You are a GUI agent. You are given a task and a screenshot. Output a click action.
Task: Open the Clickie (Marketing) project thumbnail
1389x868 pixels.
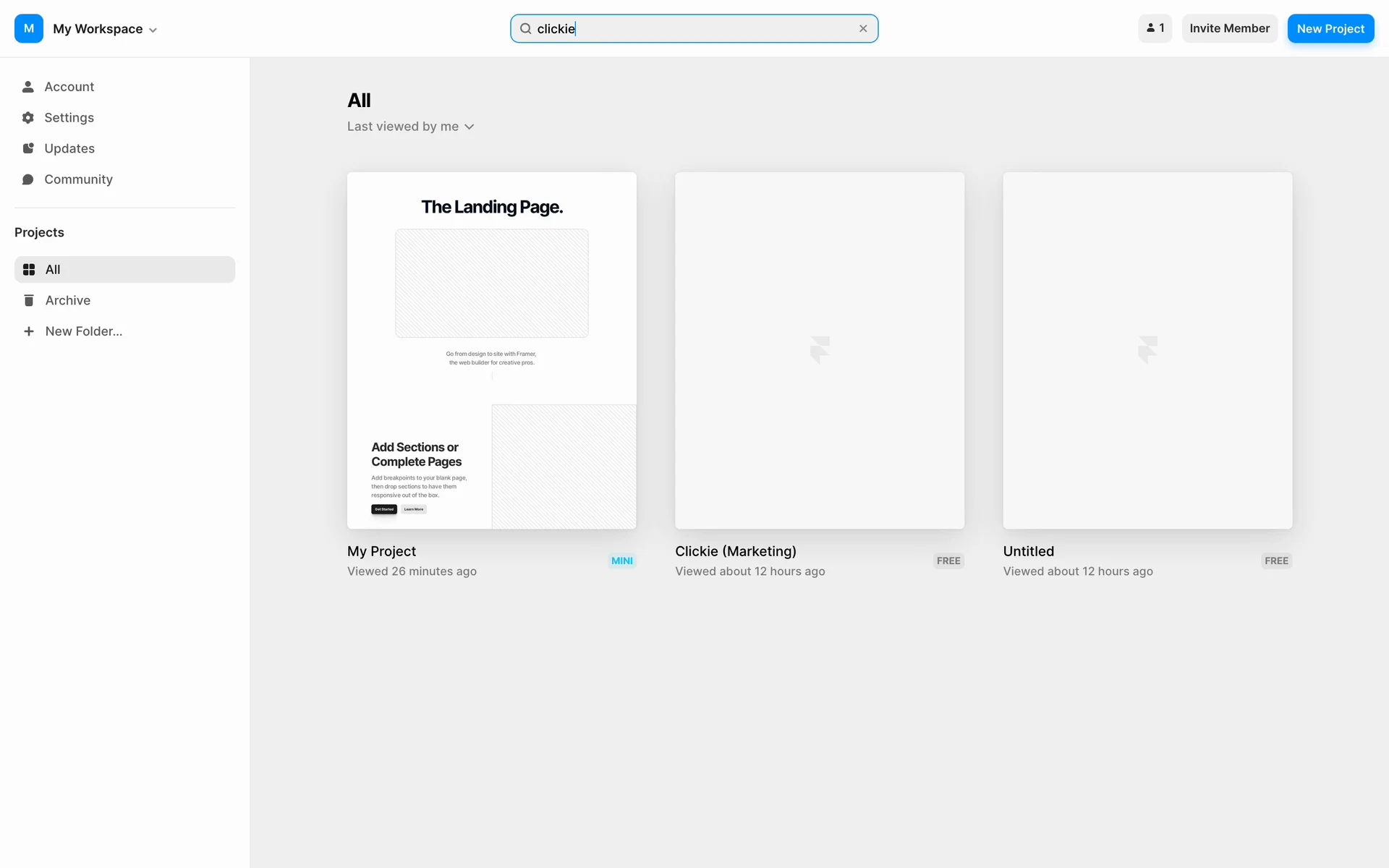pyautogui.click(x=820, y=350)
